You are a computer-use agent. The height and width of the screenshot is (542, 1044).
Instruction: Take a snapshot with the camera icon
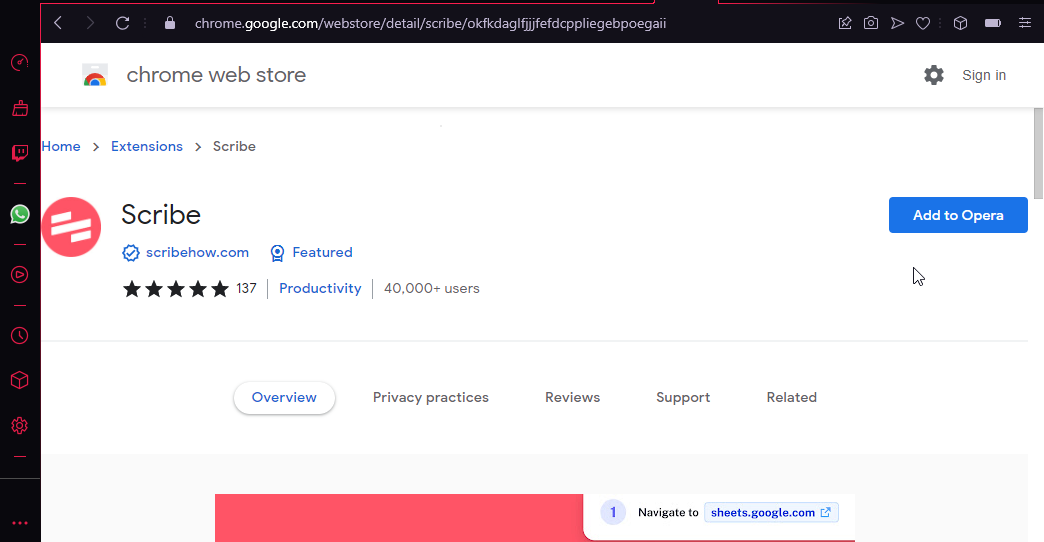pyautogui.click(x=871, y=23)
